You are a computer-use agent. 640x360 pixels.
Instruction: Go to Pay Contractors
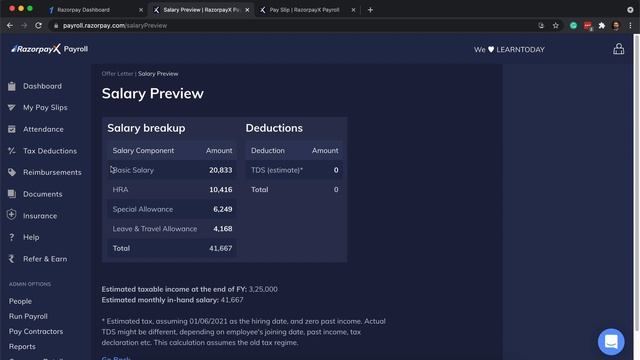click(x=36, y=331)
